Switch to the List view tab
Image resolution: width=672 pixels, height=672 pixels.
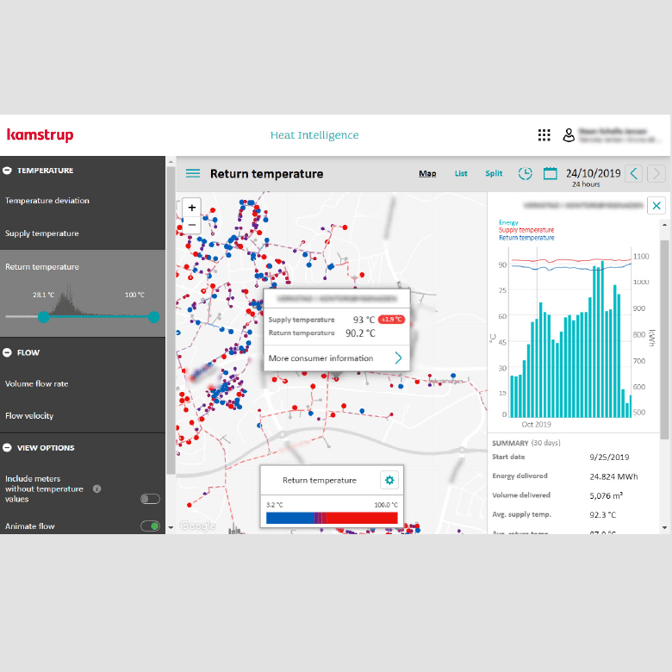click(461, 173)
